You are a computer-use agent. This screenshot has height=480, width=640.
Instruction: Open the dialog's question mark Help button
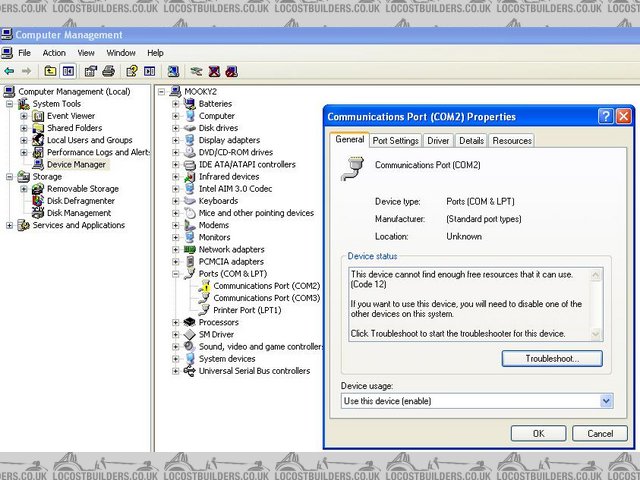(x=606, y=116)
